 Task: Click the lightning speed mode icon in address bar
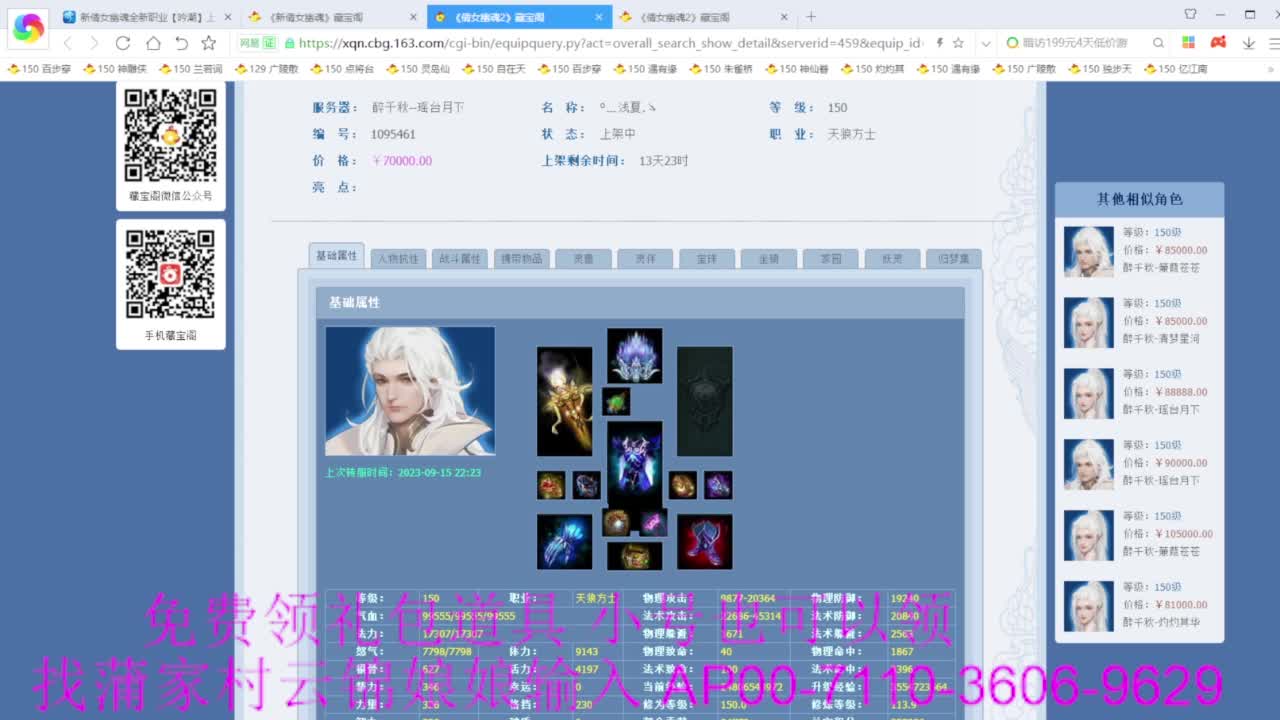coord(938,43)
